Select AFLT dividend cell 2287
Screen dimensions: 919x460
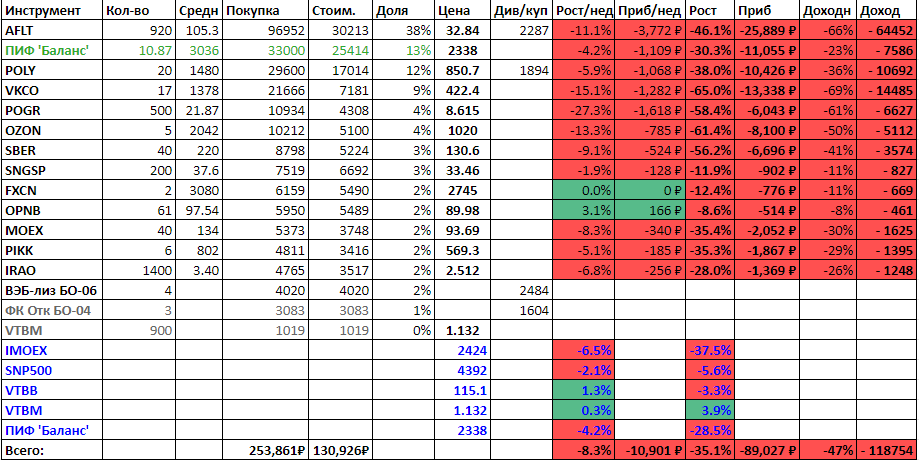coord(522,31)
